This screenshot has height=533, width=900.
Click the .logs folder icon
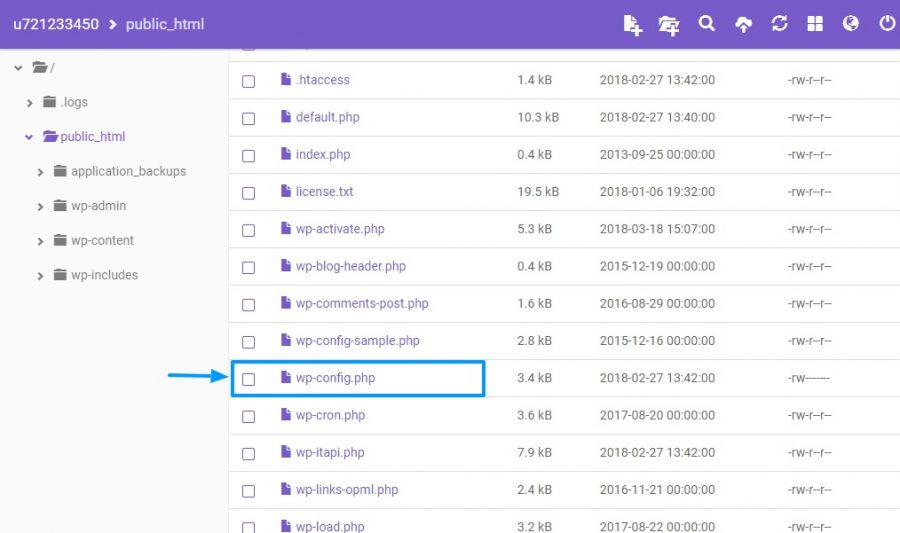tap(50, 102)
